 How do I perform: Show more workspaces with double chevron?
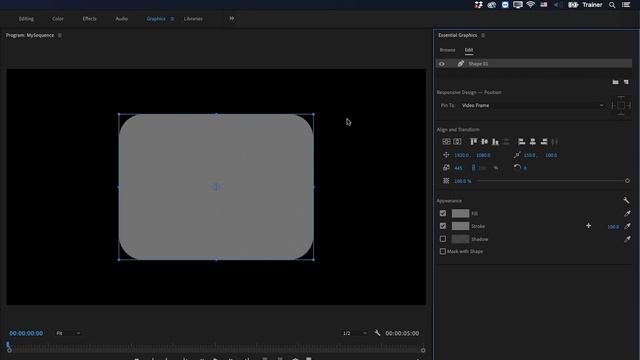232,18
